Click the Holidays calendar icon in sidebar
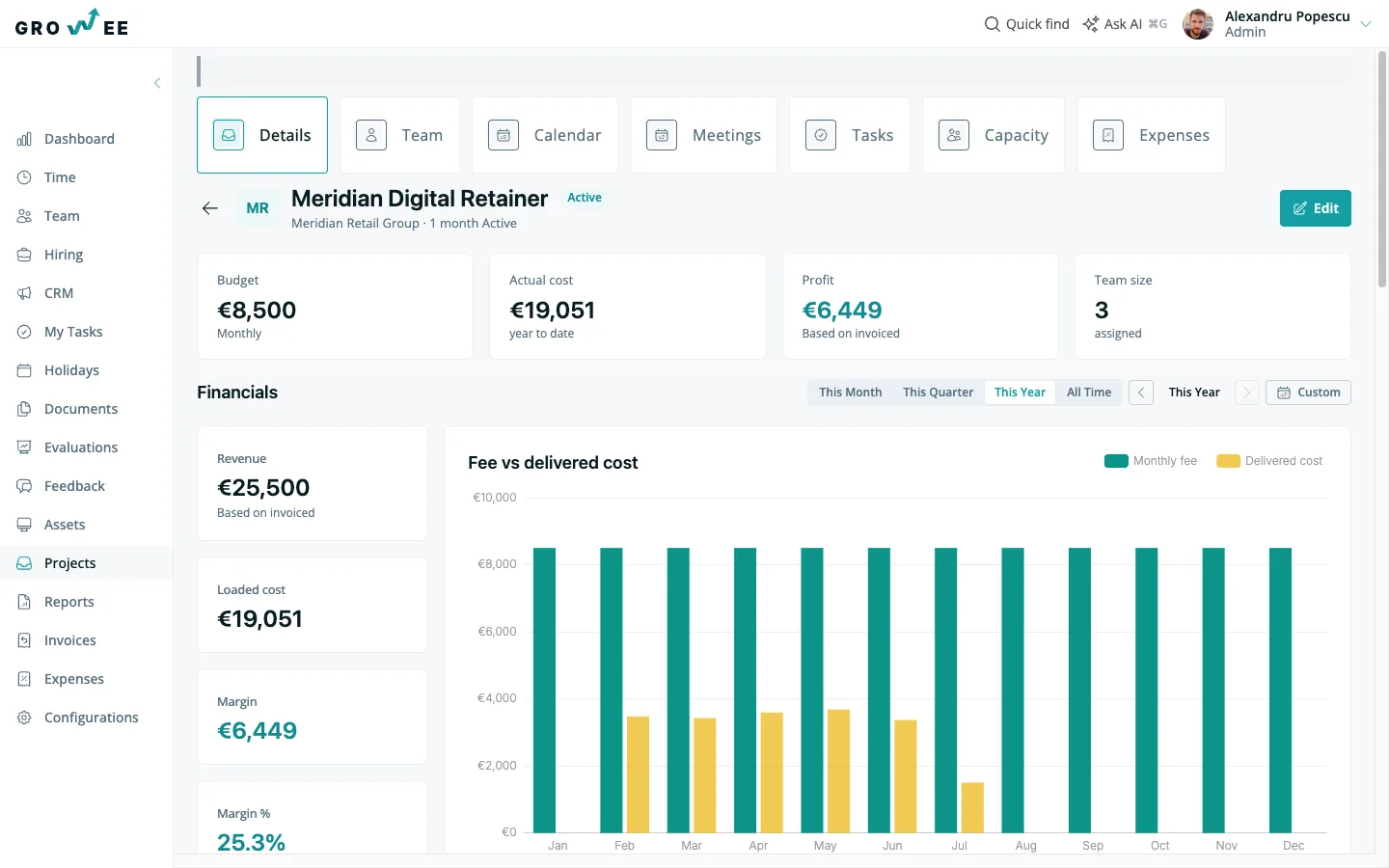This screenshot has height=868, width=1389. 24,370
